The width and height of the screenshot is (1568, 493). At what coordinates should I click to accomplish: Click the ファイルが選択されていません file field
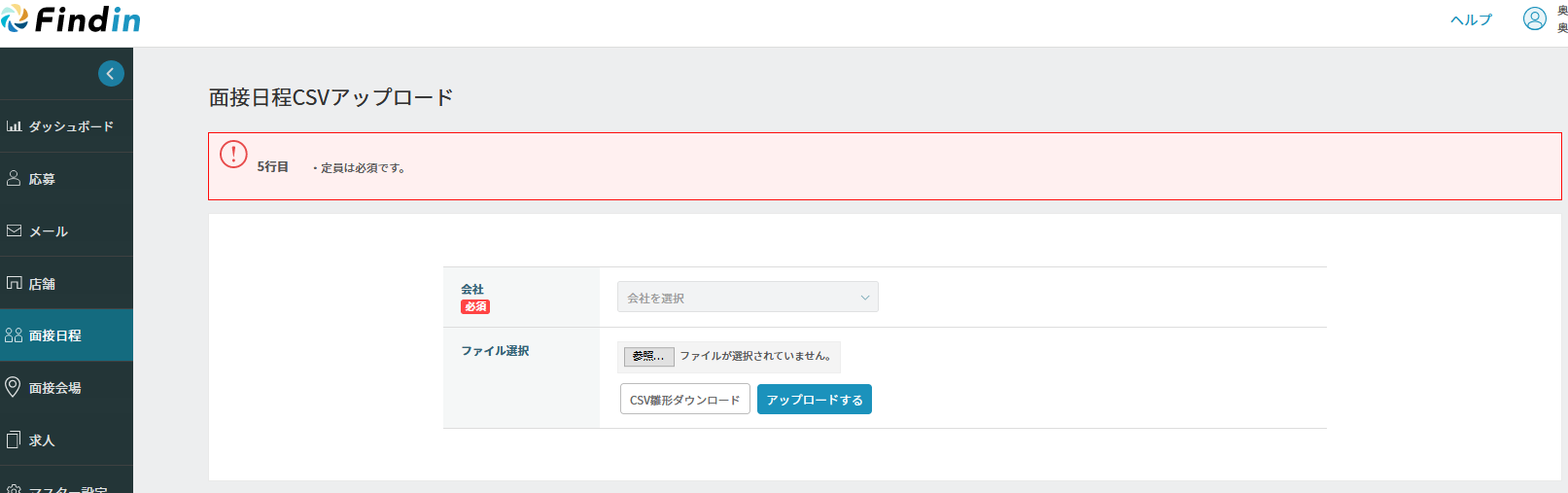(x=754, y=356)
